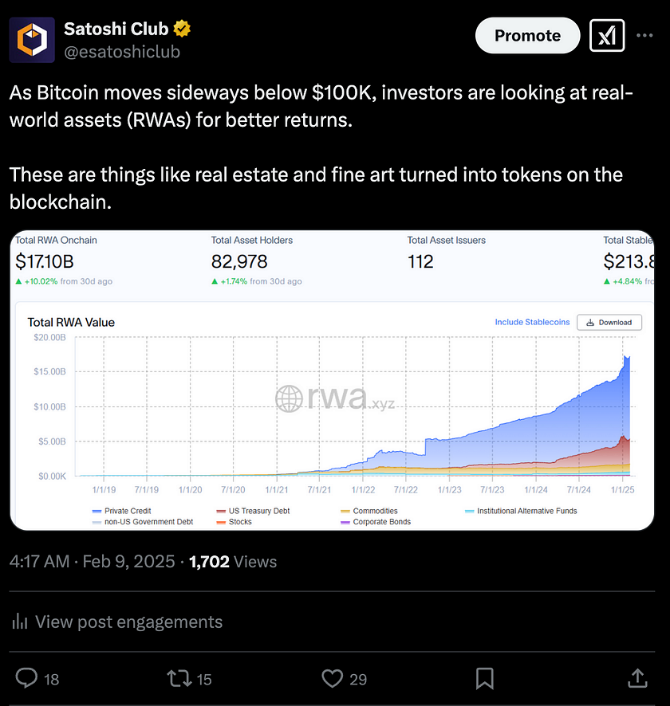Open the more options ellipsis menu

click(644, 36)
